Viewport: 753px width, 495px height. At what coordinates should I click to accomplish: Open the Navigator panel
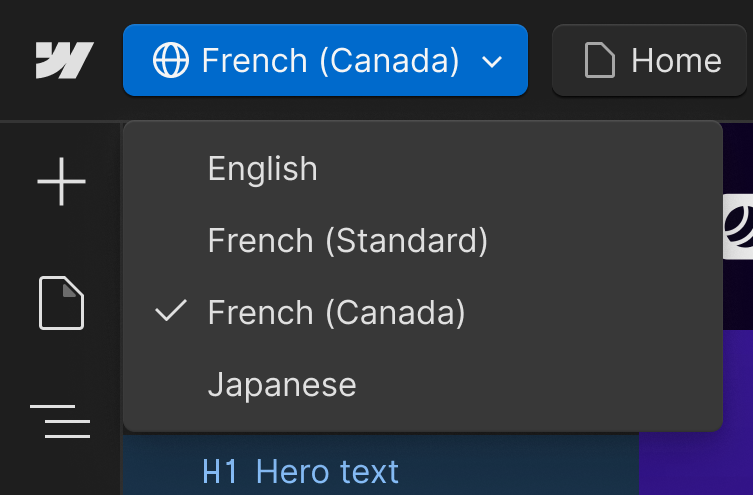pos(61,421)
